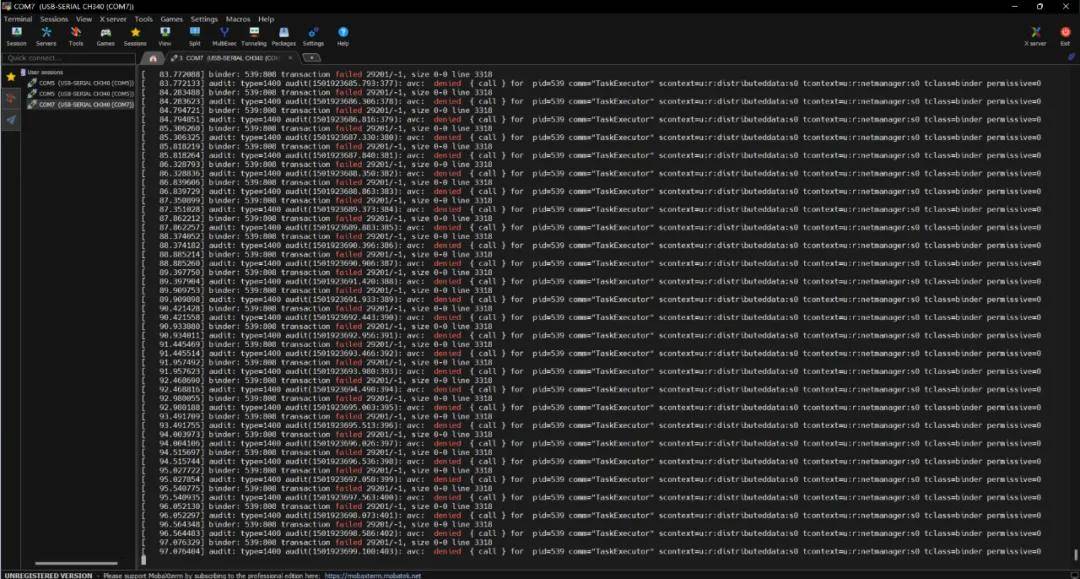The height and width of the screenshot is (579, 1080).
Task: Activate Split terminal mode icon
Action: [x=194, y=36]
